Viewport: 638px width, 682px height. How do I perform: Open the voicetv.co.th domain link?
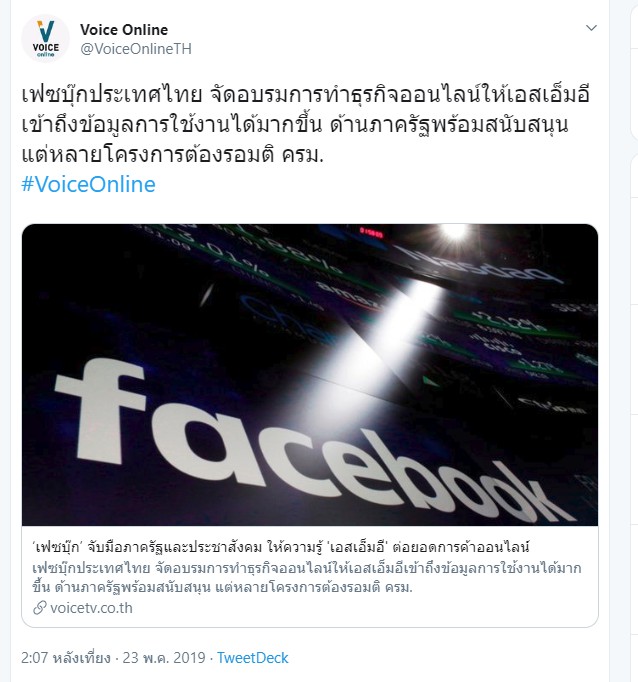[91, 608]
